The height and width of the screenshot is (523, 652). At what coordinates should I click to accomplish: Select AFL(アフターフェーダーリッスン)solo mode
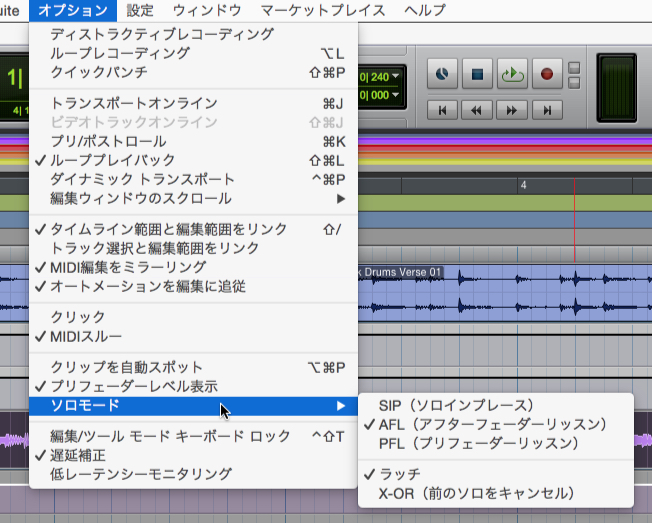[x=496, y=424]
